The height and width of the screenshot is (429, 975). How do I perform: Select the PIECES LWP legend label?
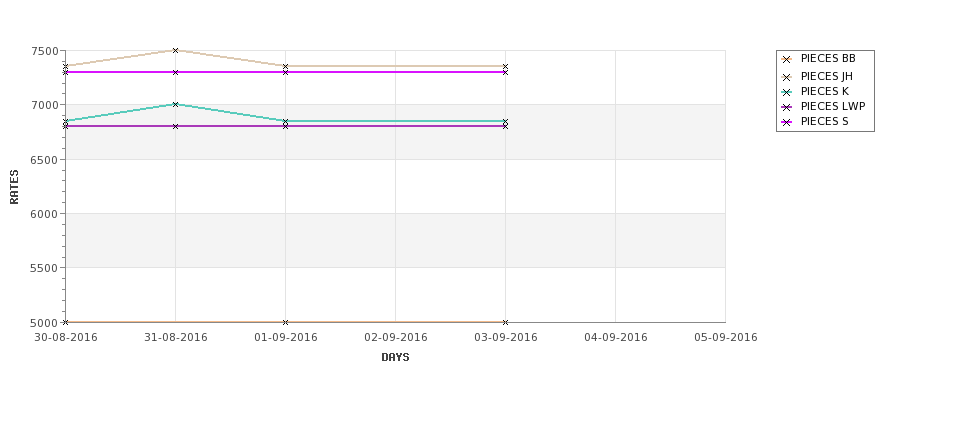[x=833, y=107]
